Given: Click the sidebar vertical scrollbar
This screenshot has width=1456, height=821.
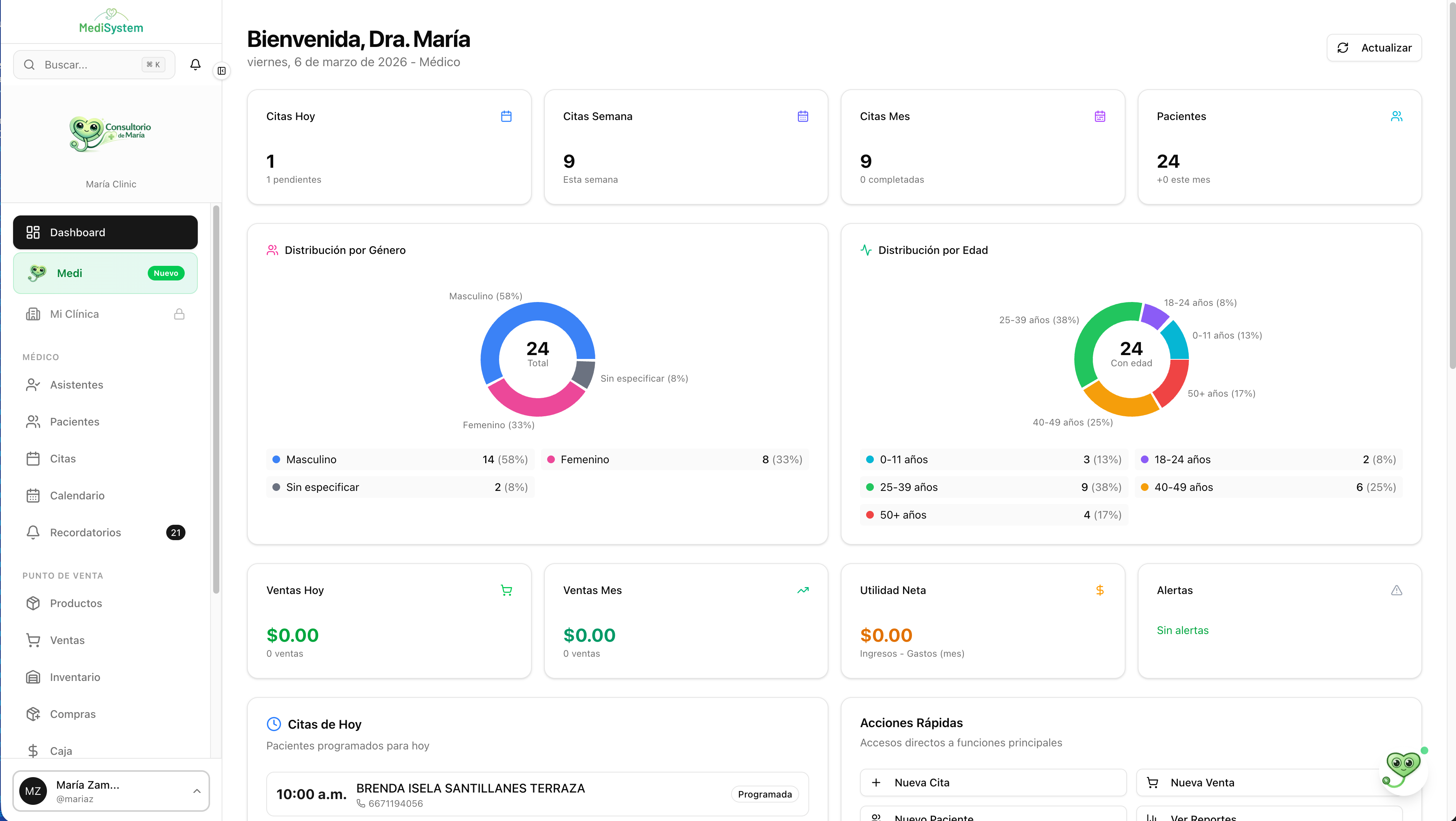Looking at the screenshot, I should 216,399.
